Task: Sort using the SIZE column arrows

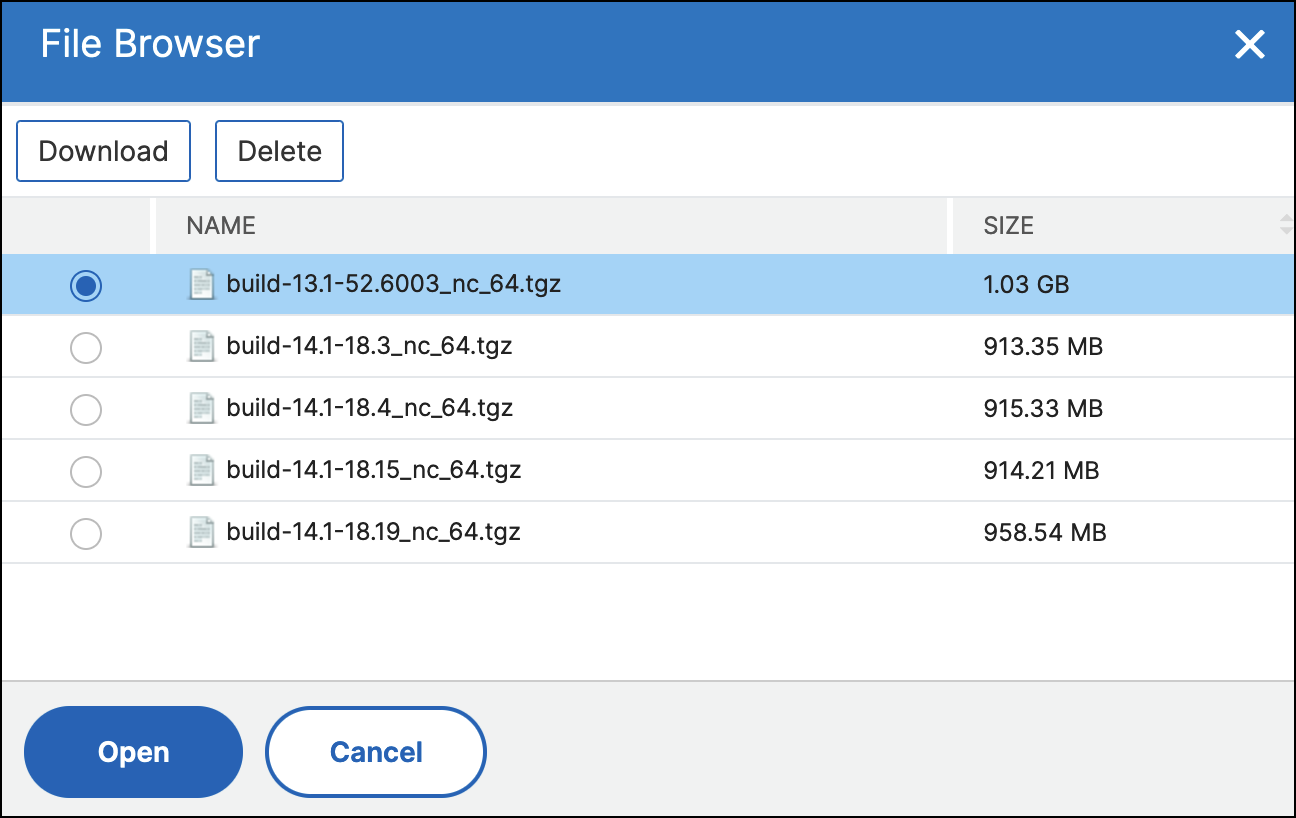Action: (x=1286, y=225)
